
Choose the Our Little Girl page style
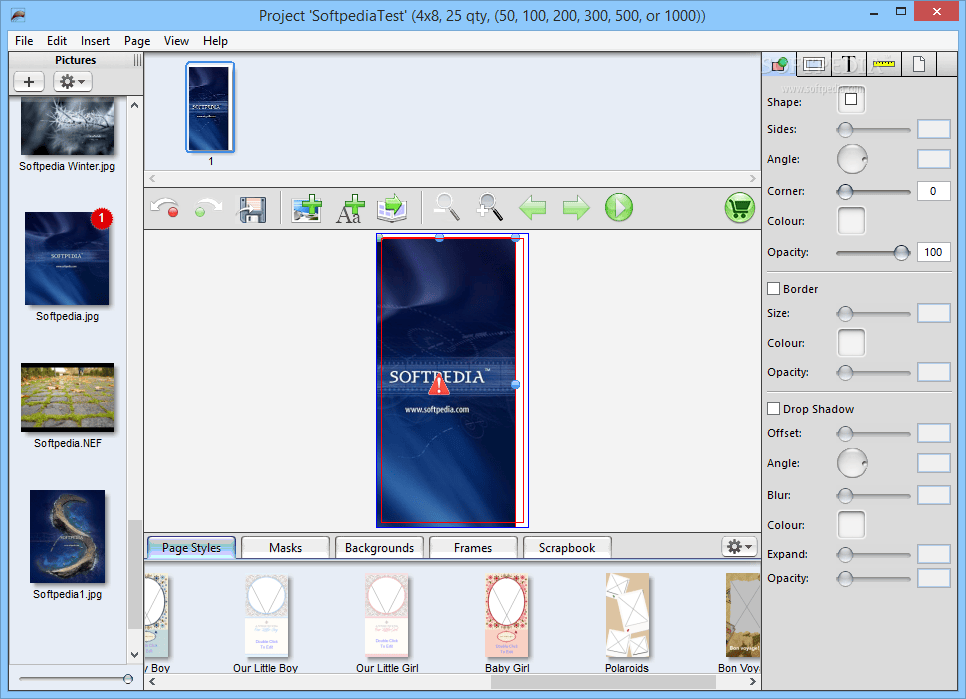(x=386, y=615)
